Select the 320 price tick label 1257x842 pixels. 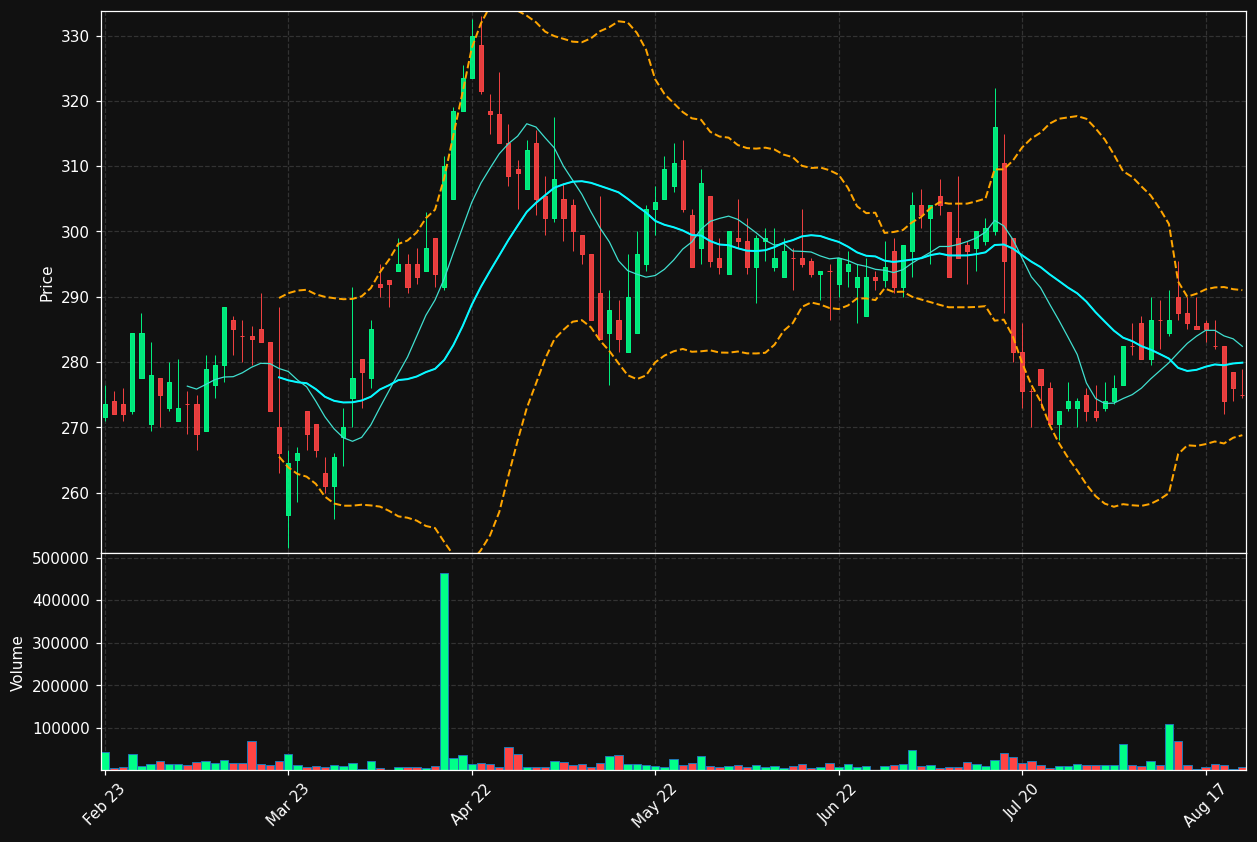click(75, 102)
